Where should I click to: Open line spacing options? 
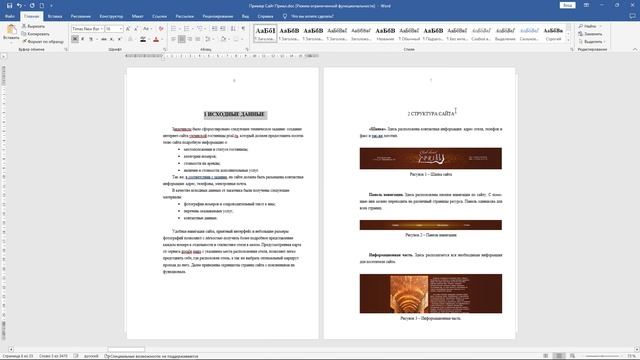(208, 39)
